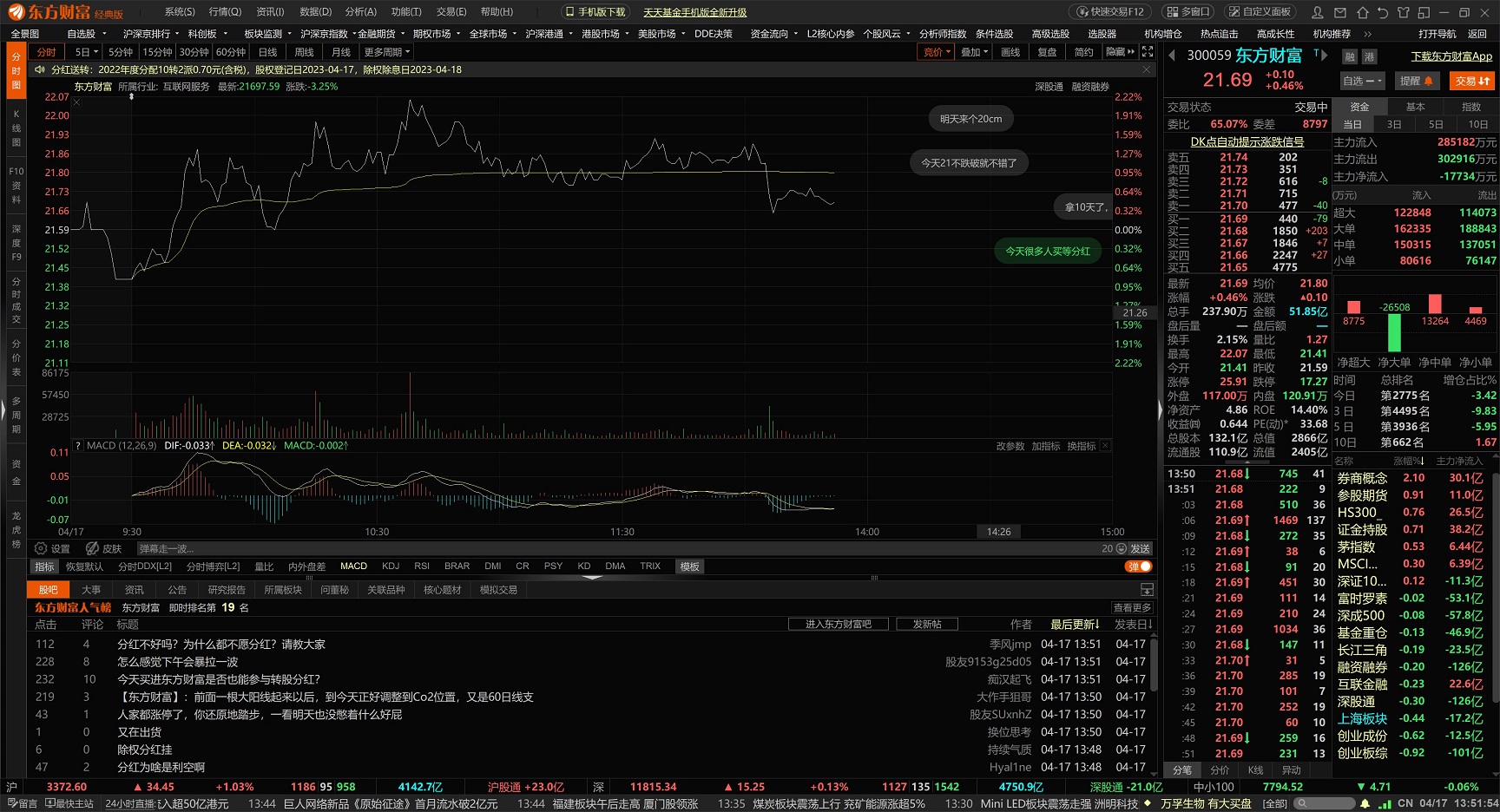Open the user account icon in title bar
Screen dimensions: 1500x812
coord(1318,12)
